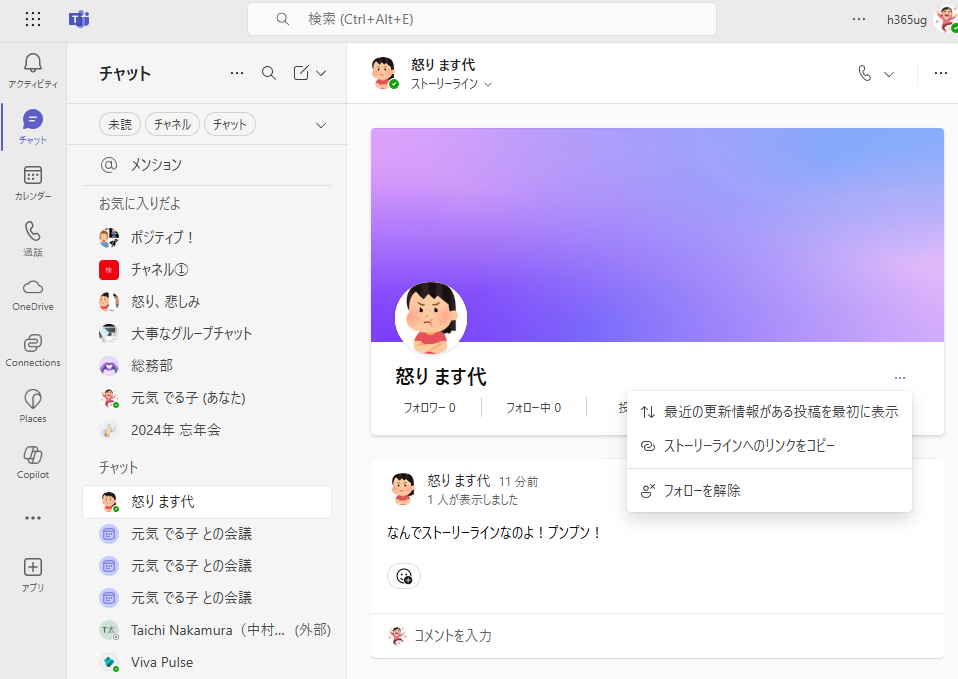Image resolution: width=958 pixels, height=679 pixels.
Task: Filter by チャネル chip
Action: point(172,125)
